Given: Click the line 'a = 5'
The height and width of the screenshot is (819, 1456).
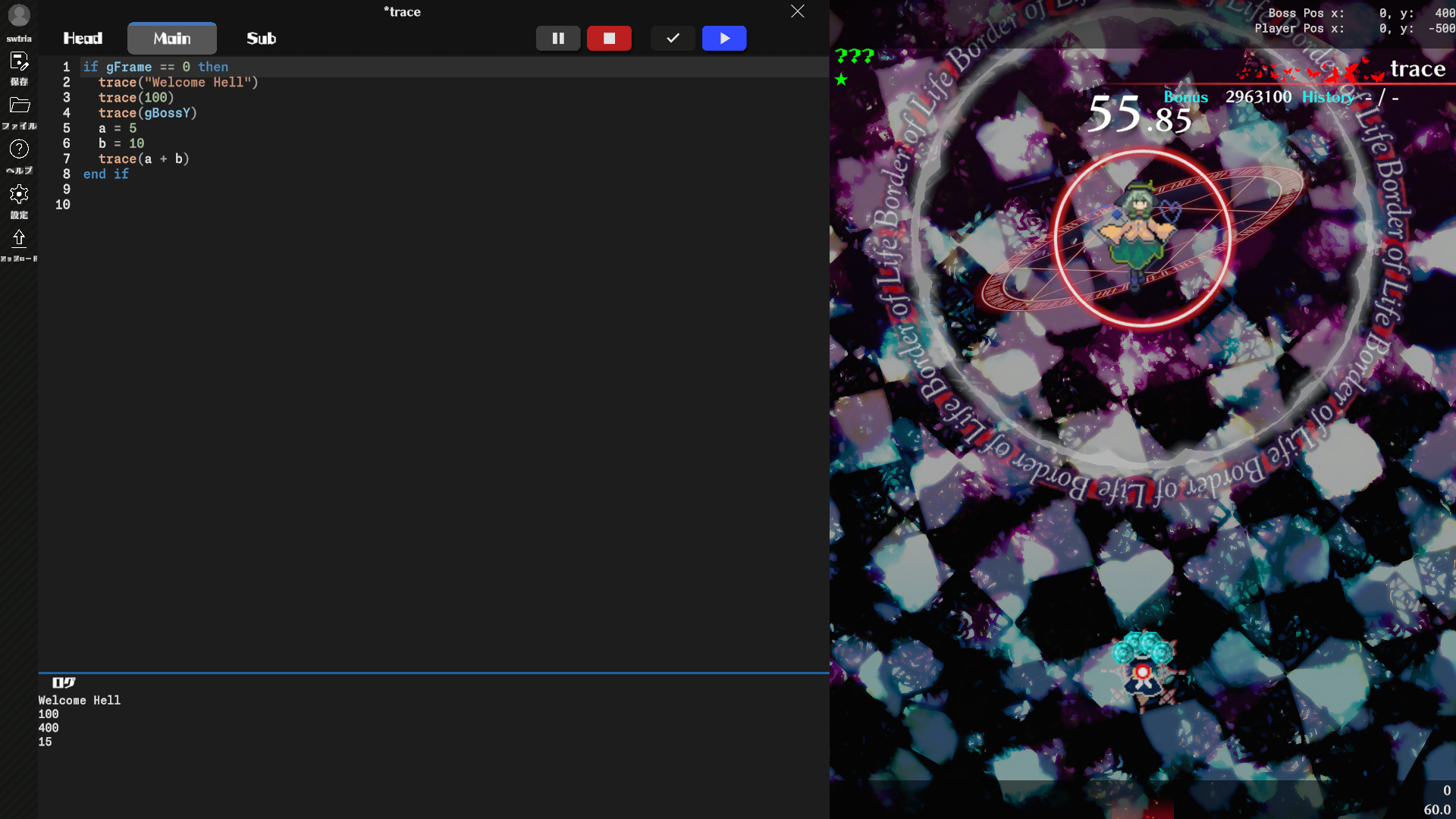Looking at the screenshot, I should click(x=118, y=128).
